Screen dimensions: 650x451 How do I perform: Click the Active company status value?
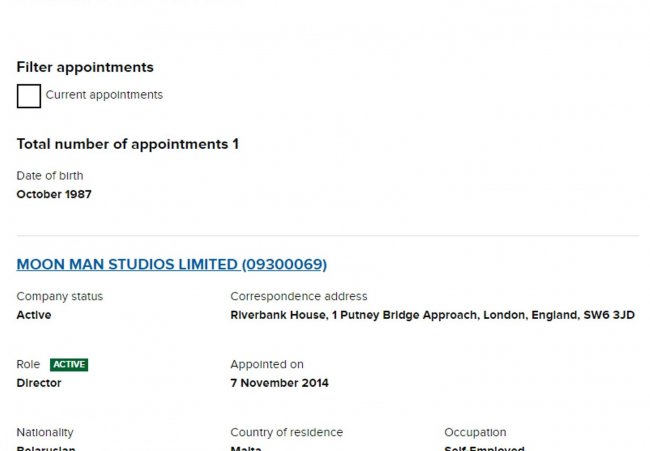(x=34, y=315)
